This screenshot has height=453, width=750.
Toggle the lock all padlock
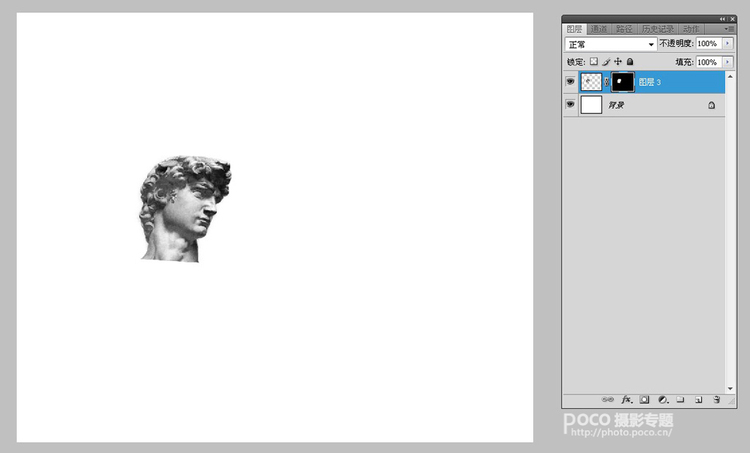[630, 62]
